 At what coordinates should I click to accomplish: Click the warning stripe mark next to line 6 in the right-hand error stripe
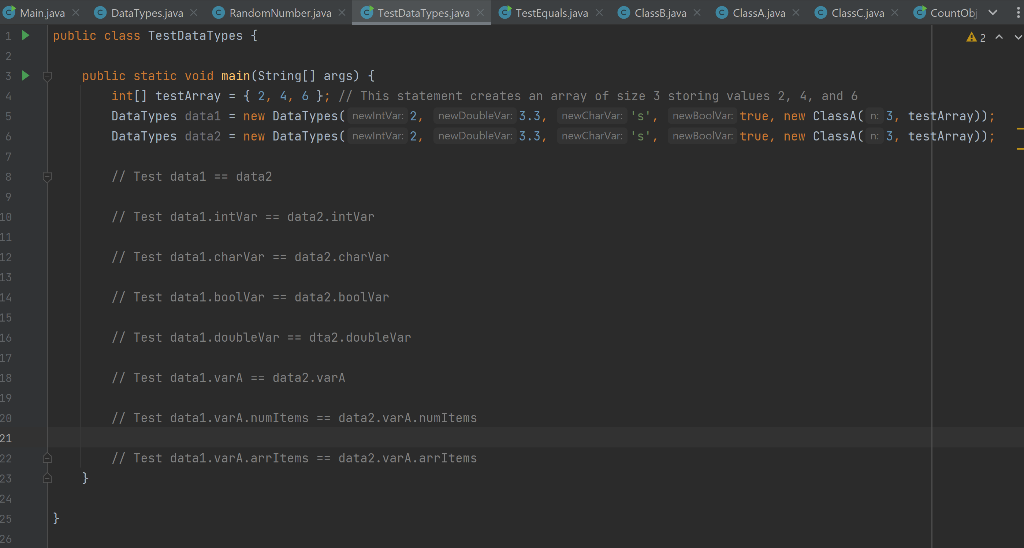[x=1020, y=130]
